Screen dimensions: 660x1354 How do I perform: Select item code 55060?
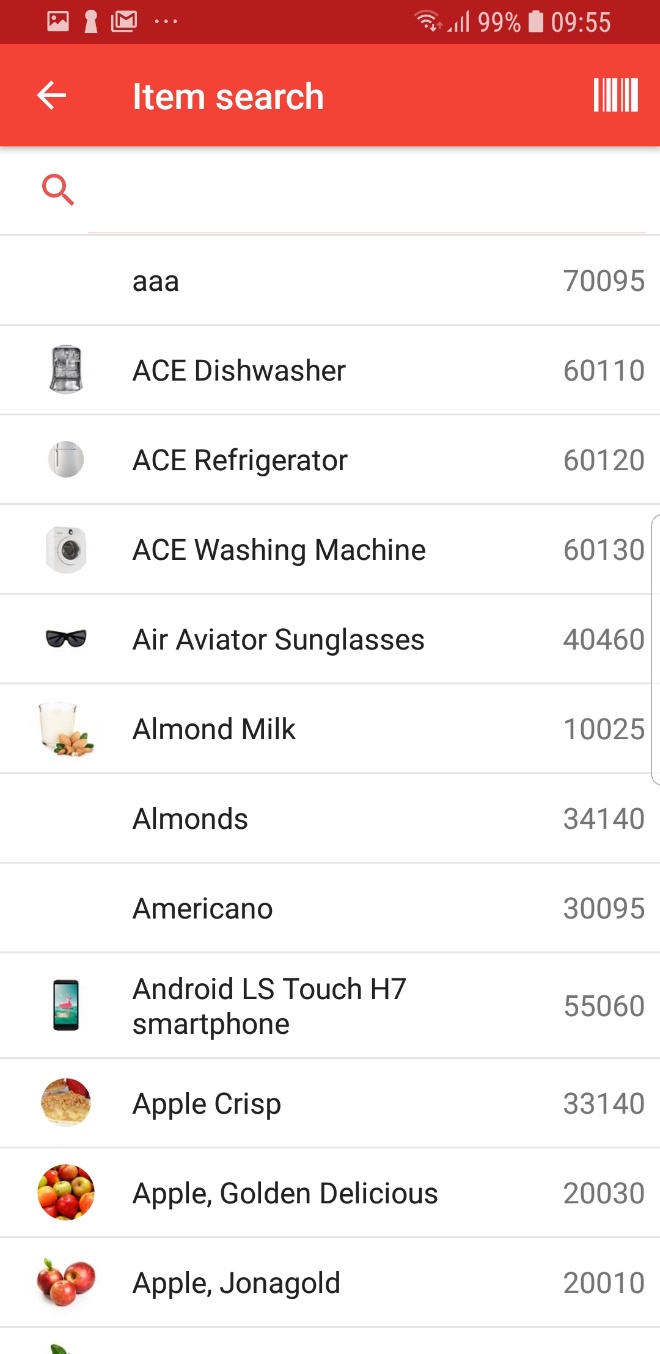tap(604, 1005)
